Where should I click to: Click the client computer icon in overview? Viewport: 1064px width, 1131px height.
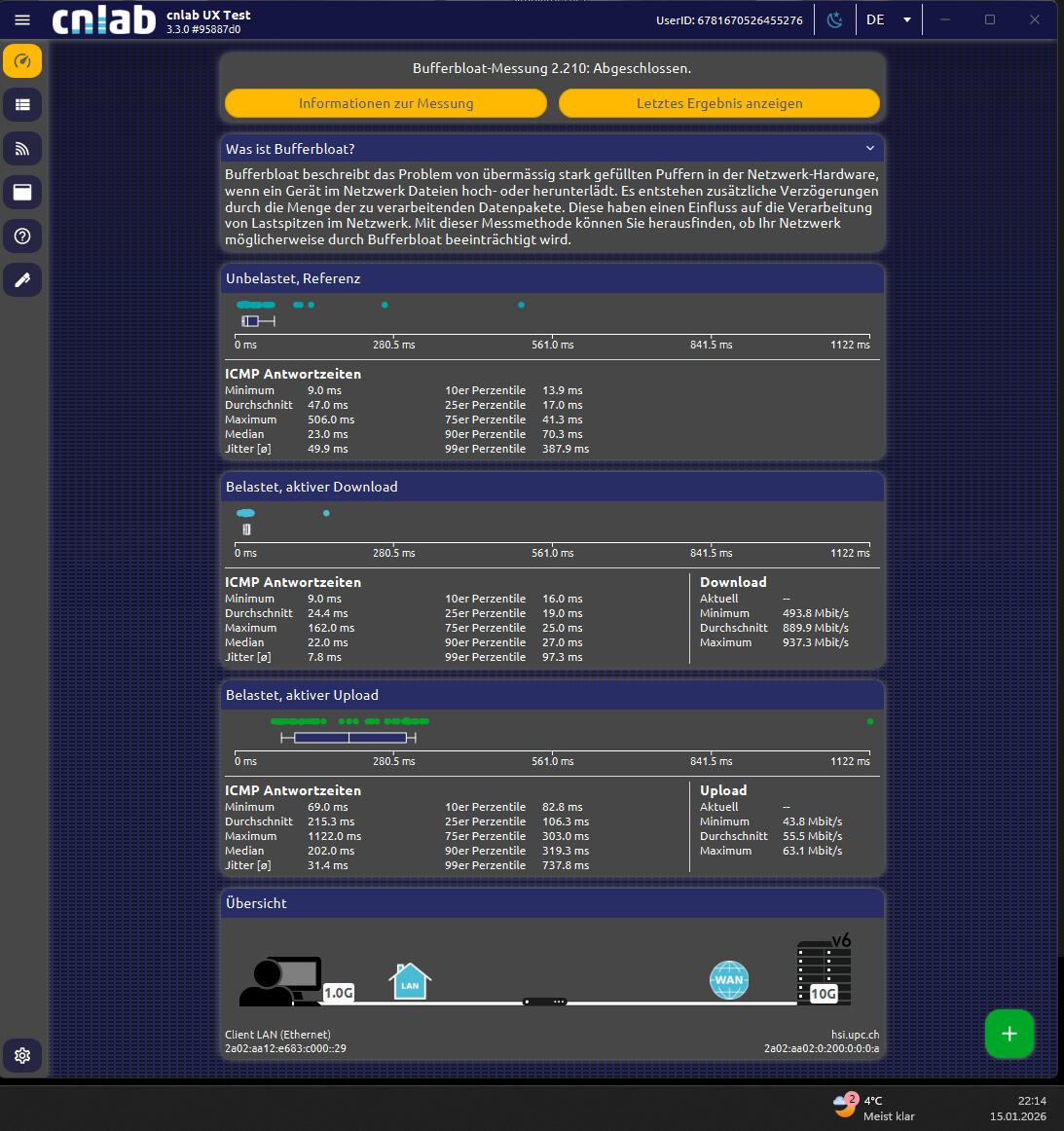(280, 981)
